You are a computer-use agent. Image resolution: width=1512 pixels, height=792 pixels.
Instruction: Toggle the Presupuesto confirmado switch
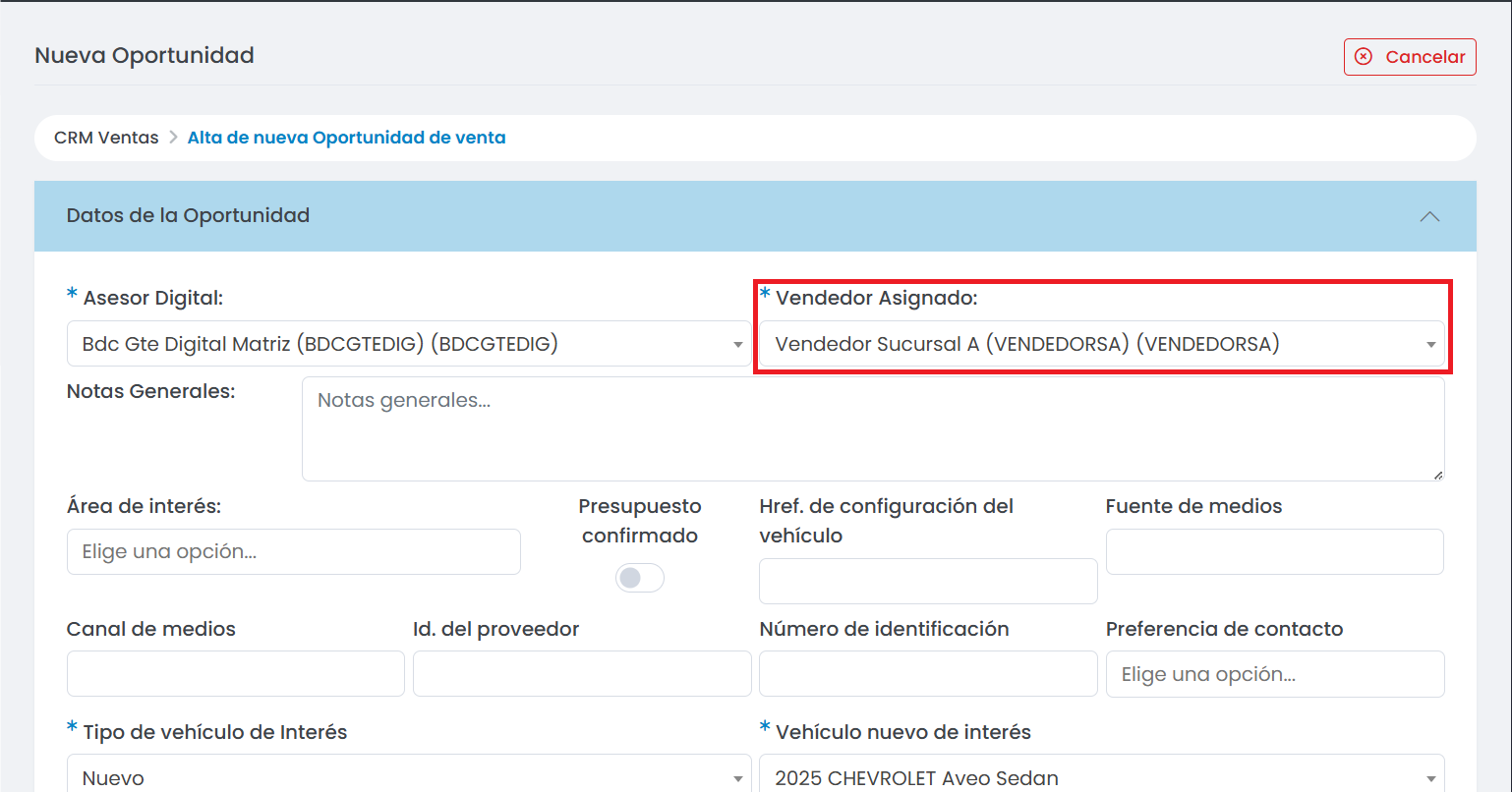pyautogui.click(x=640, y=578)
